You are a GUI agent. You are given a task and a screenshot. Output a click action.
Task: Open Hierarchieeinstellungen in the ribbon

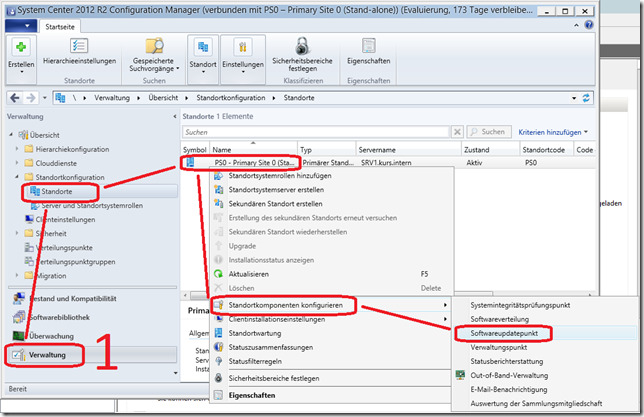click(x=79, y=52)
